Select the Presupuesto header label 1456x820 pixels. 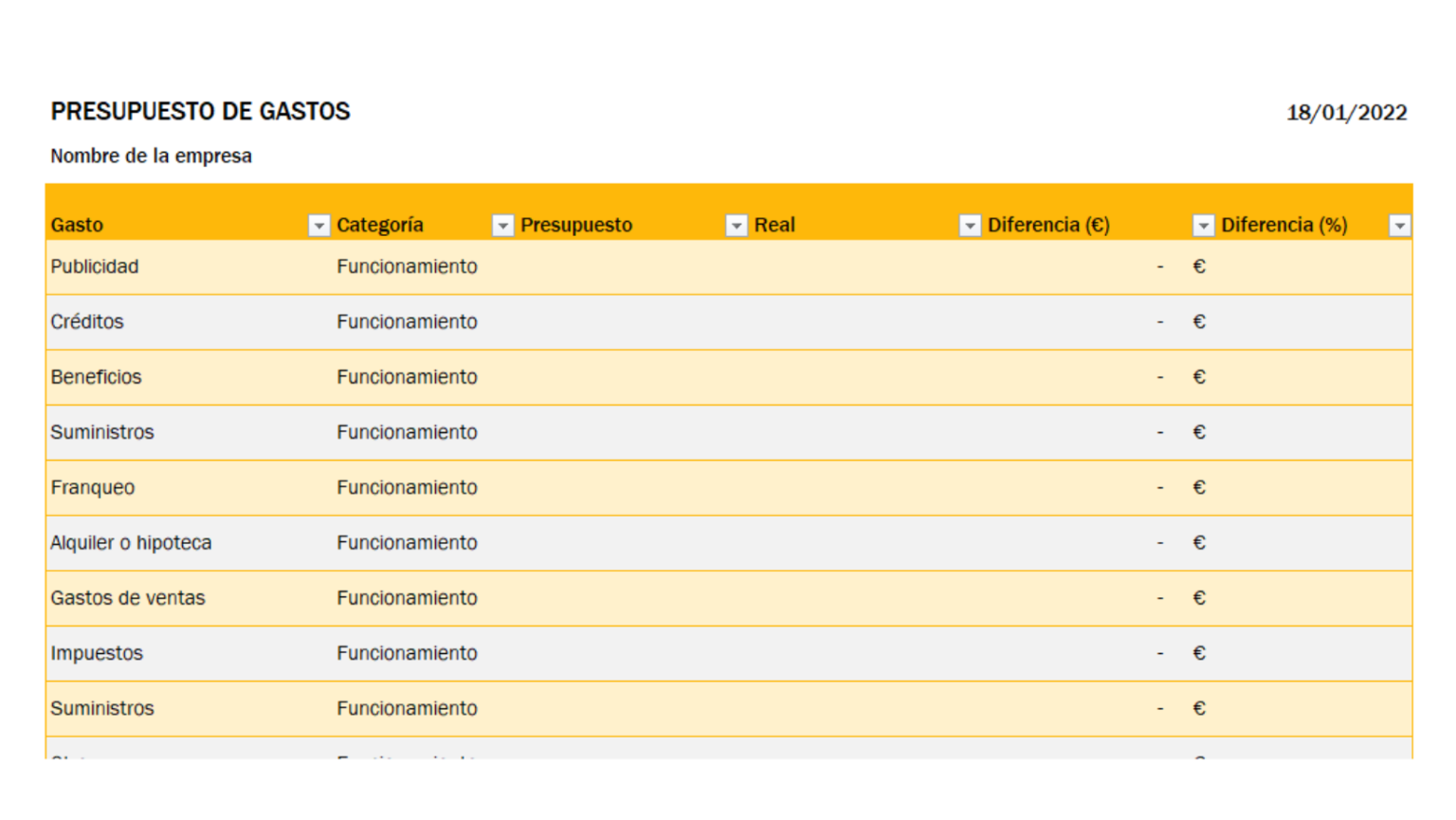pyautogui.click(x=576, y=226)
